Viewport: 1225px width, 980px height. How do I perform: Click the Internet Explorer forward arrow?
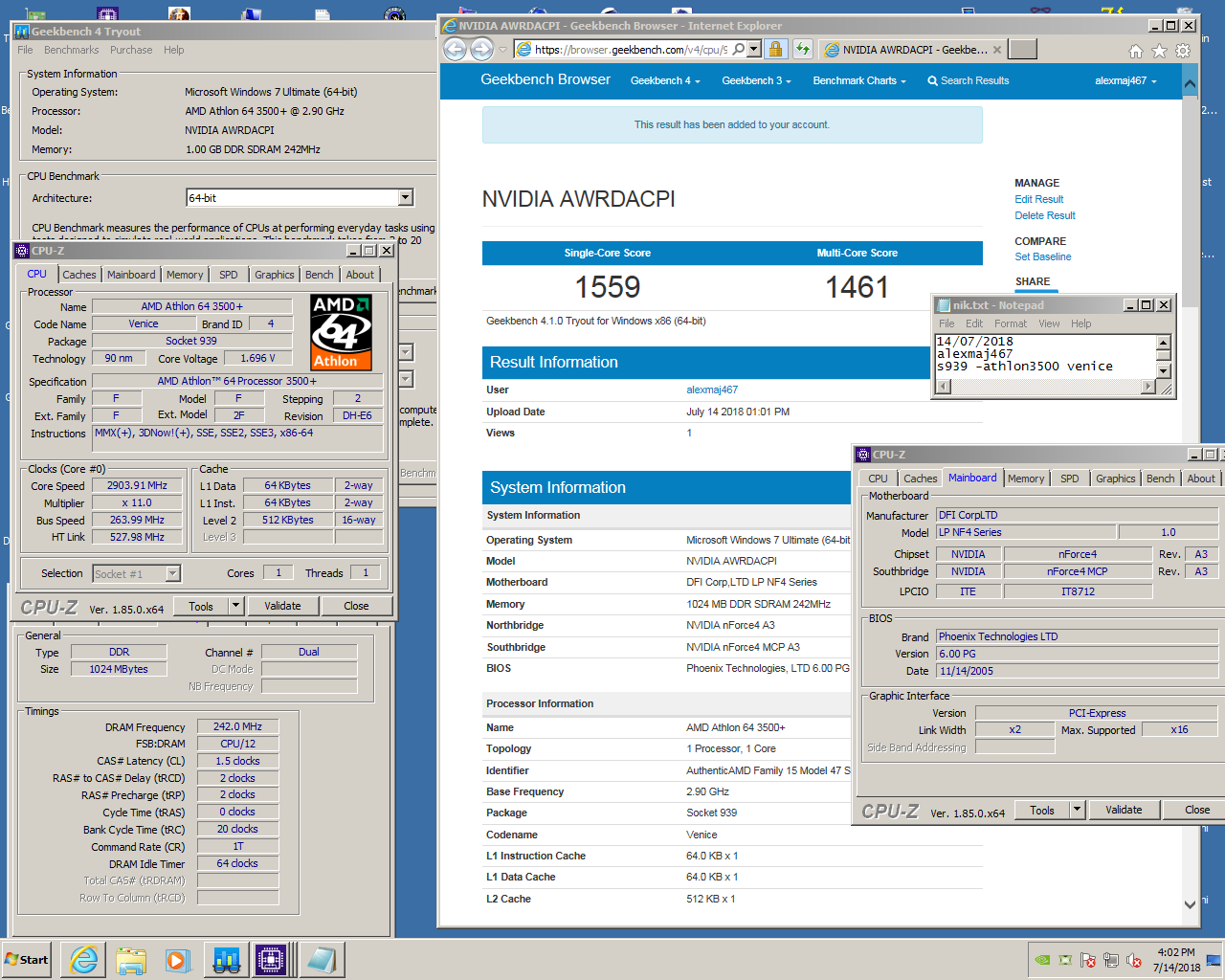(x=482, y=49)
